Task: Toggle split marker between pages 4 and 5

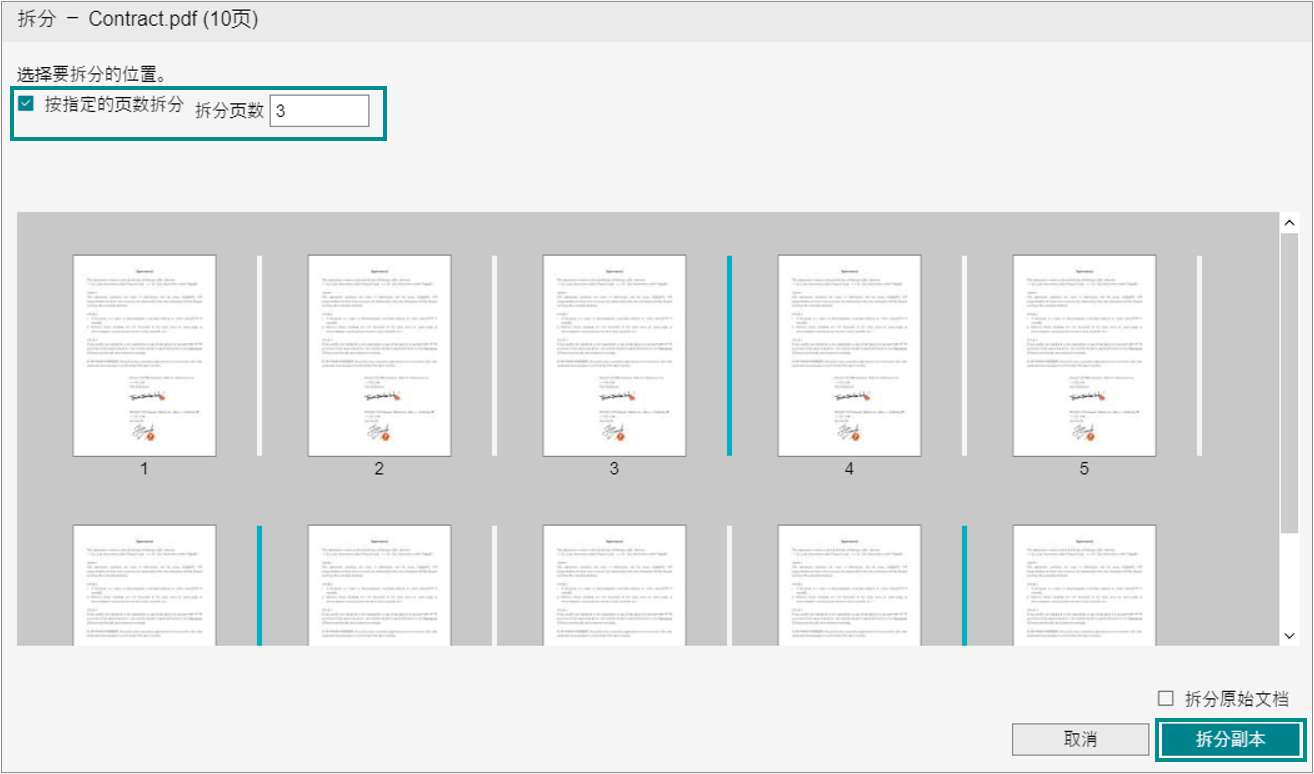Action: tap(964, 355)
